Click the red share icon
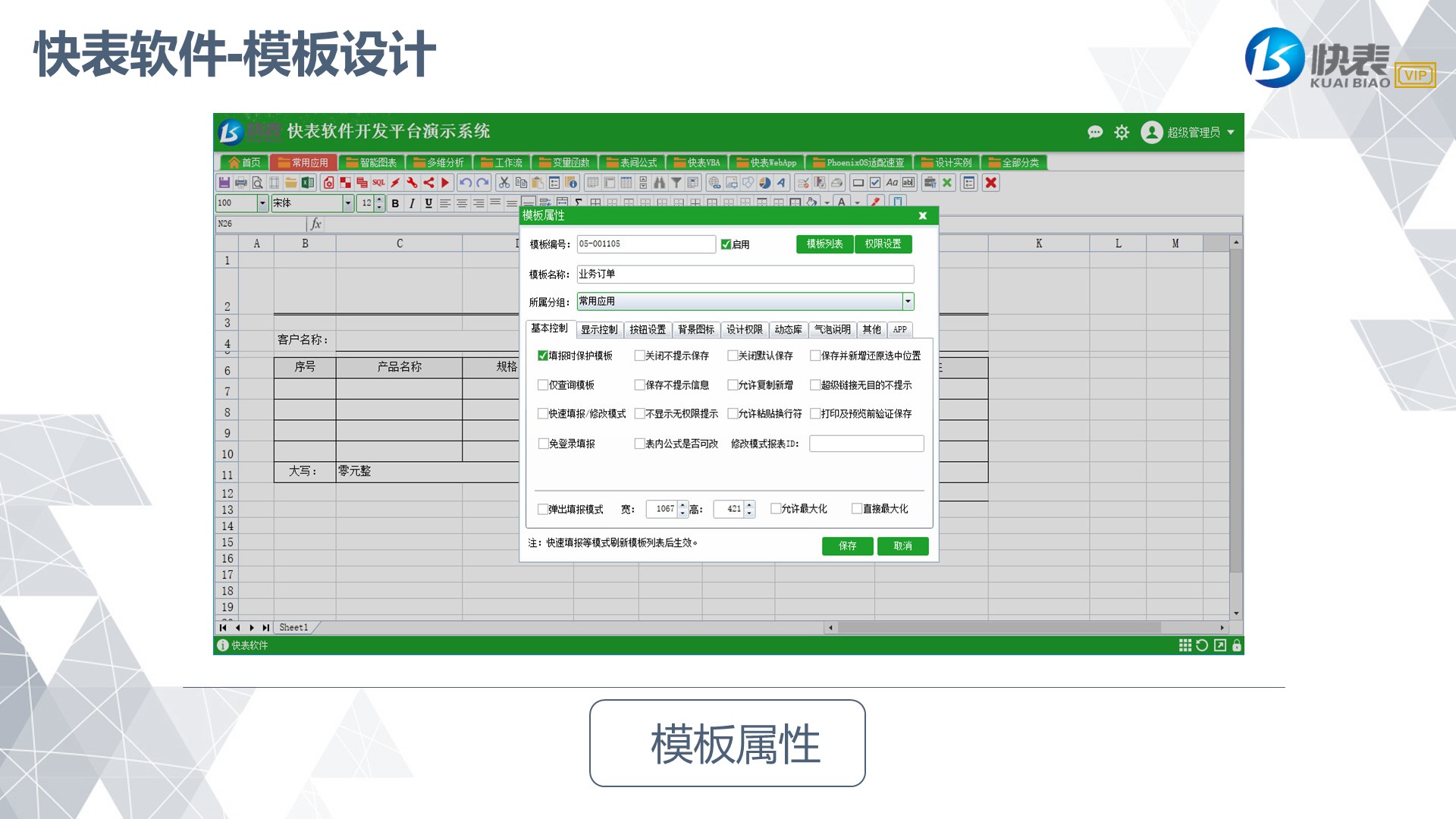Viewport: 1456px width, 819px height. point(428,183)
